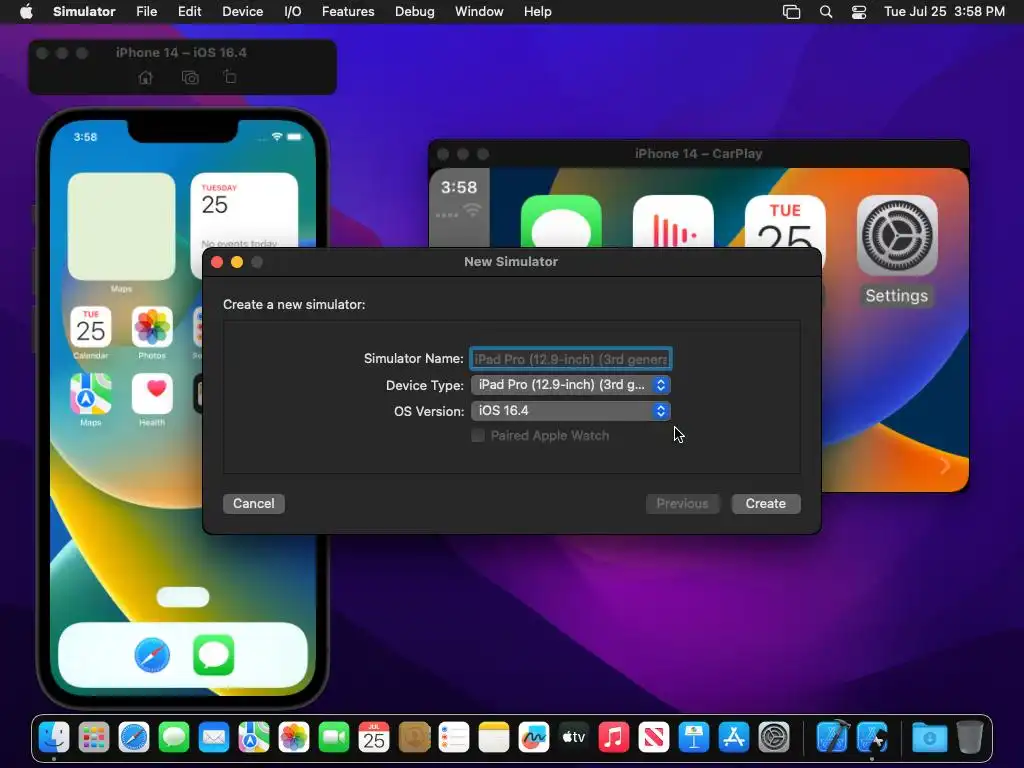Open Launchpad from the macOS Dock
This screenshot has width=1024, height=768.
tap(94, 738)
